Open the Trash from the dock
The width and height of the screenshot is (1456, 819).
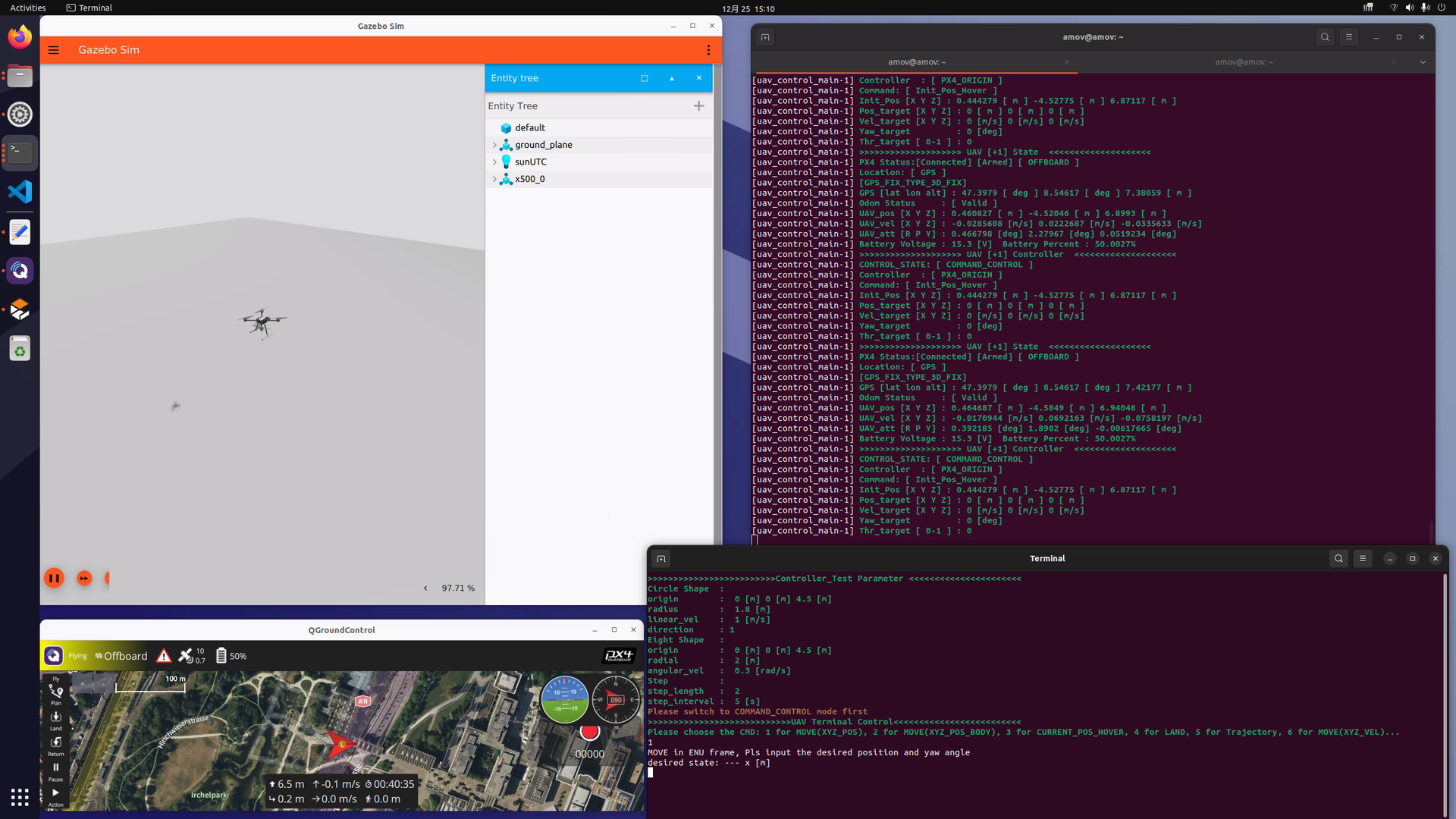[20, 349]
